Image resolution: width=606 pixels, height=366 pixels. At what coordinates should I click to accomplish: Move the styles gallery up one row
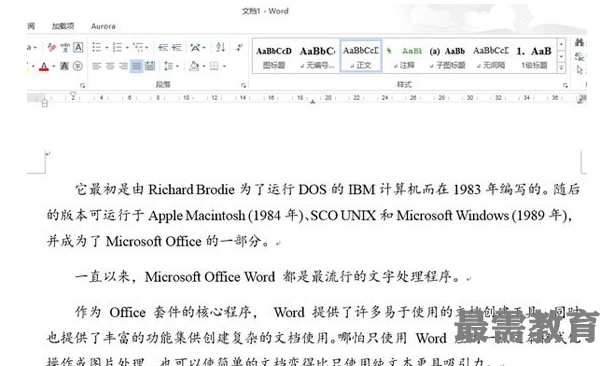point(561,44)
